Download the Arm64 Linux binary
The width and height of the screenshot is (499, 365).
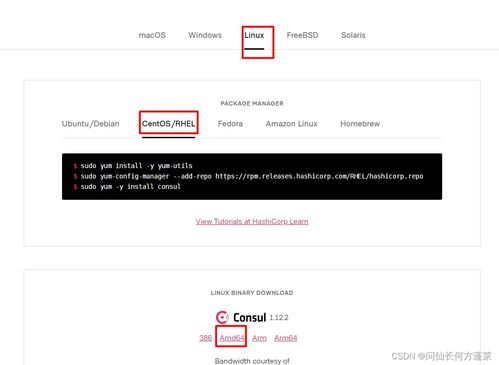coord(286,338)
